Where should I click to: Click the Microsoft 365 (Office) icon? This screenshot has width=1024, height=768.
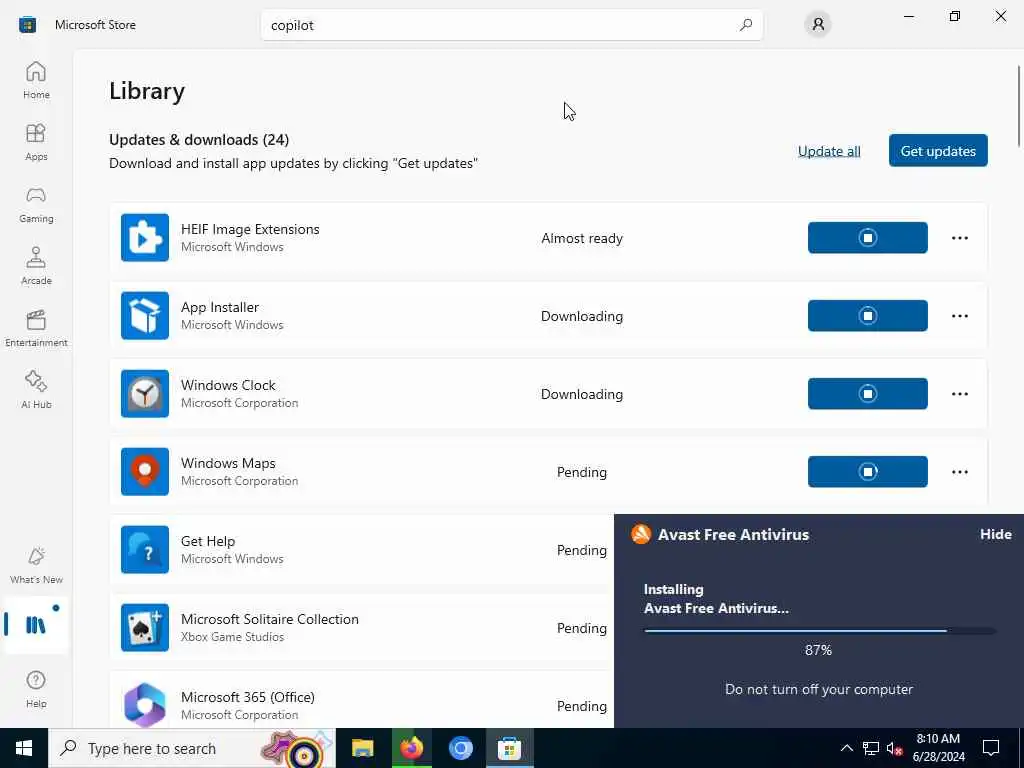[x=145, y=705]
